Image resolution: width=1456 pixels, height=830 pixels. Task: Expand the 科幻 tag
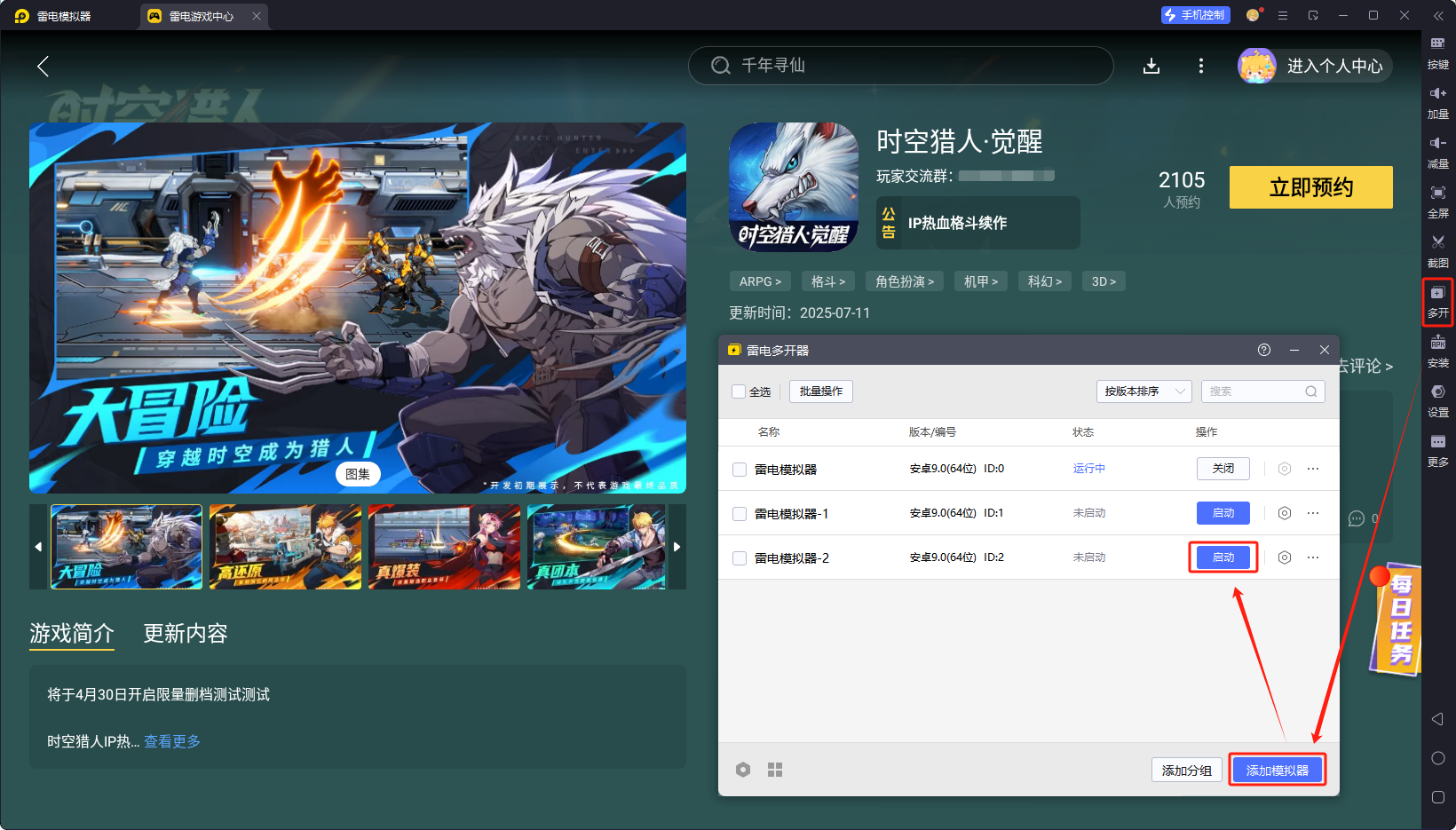point(1045,281)
